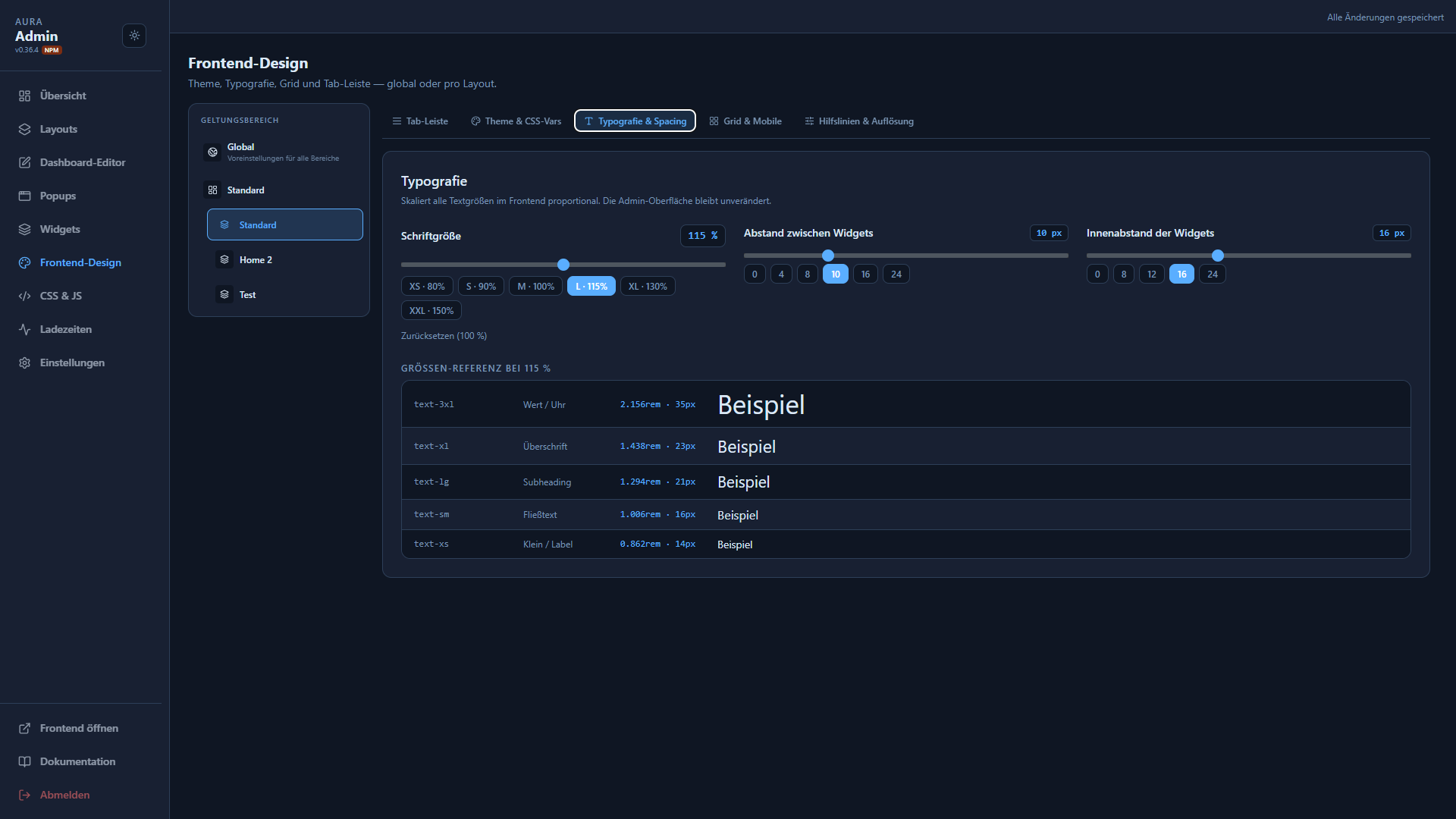The image size is (1456, 819).
Task: Click the Frontend öffnen external-link icon
Action: 24,728
